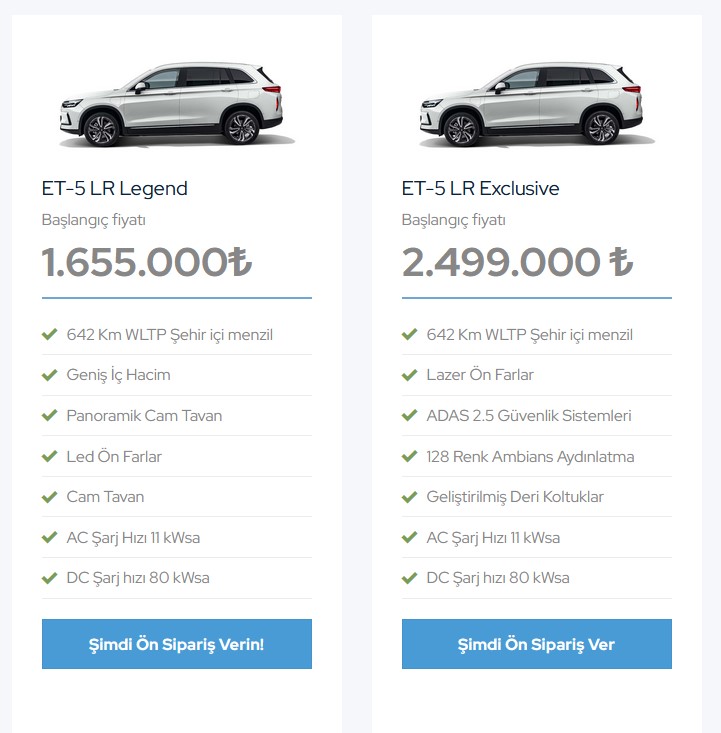Click checkmark icon next to Panoramik Cam Tavan

coord(49,416)
